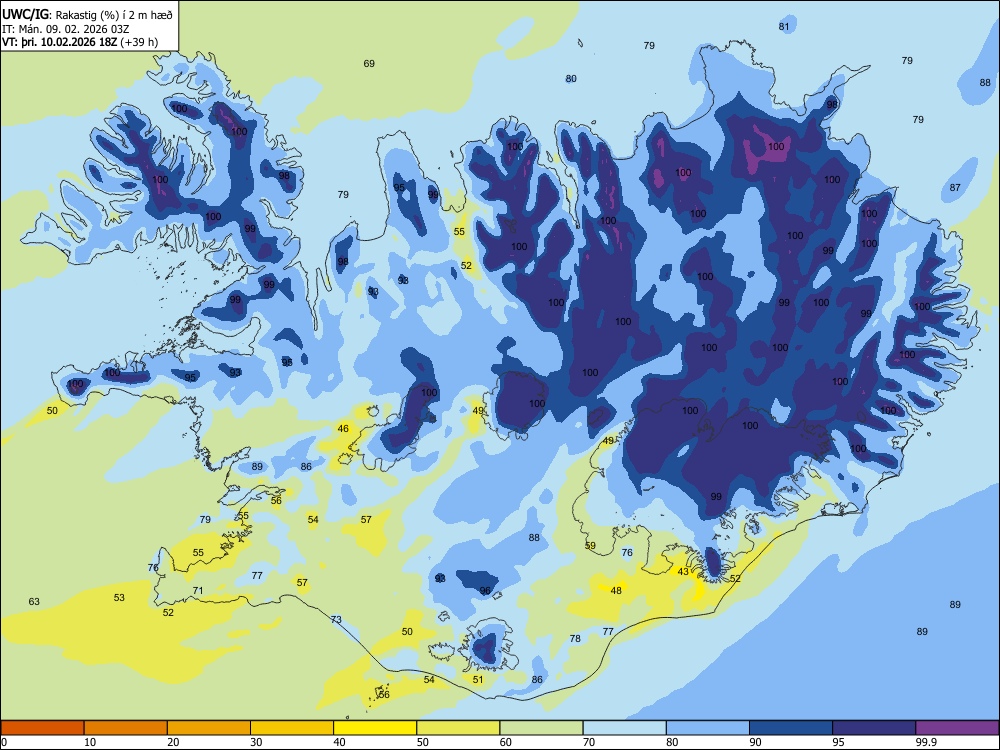Click the map value '51' near the south coast
This screenshot has width=1000, height=750.
[x=478, y=680]
